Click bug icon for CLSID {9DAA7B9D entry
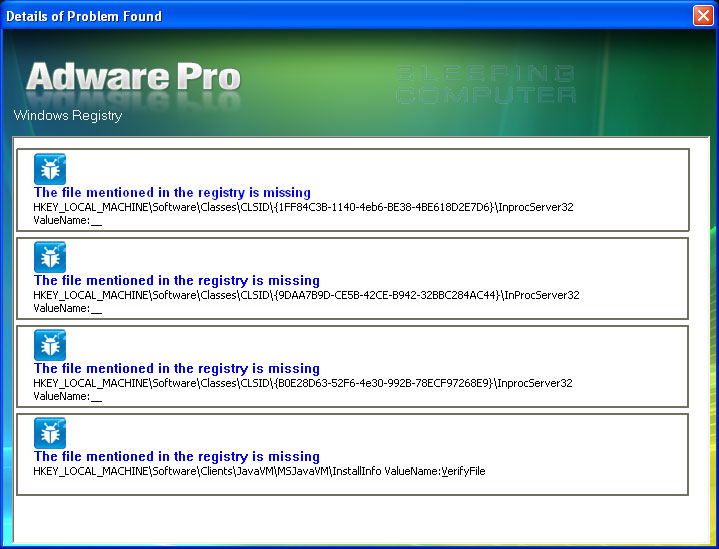719x549 pixels. click(50, 257)
